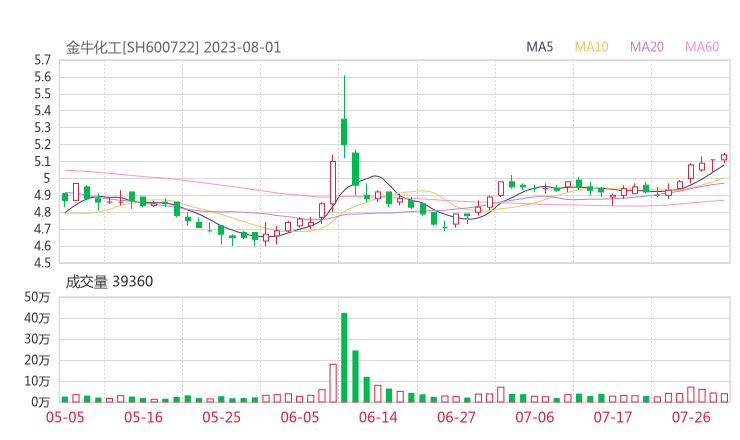Click the 06-14 date axis label
The image size is (740, 440).
coord(378,417)
